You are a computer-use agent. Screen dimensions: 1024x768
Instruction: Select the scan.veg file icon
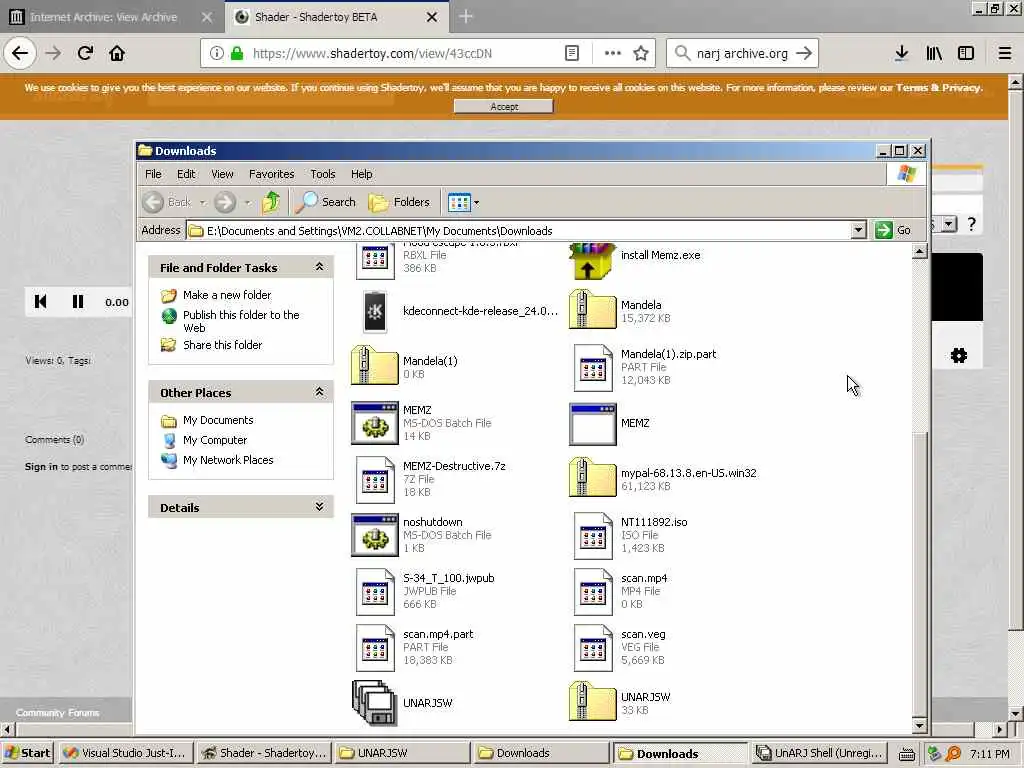click(x=592, y=648)
